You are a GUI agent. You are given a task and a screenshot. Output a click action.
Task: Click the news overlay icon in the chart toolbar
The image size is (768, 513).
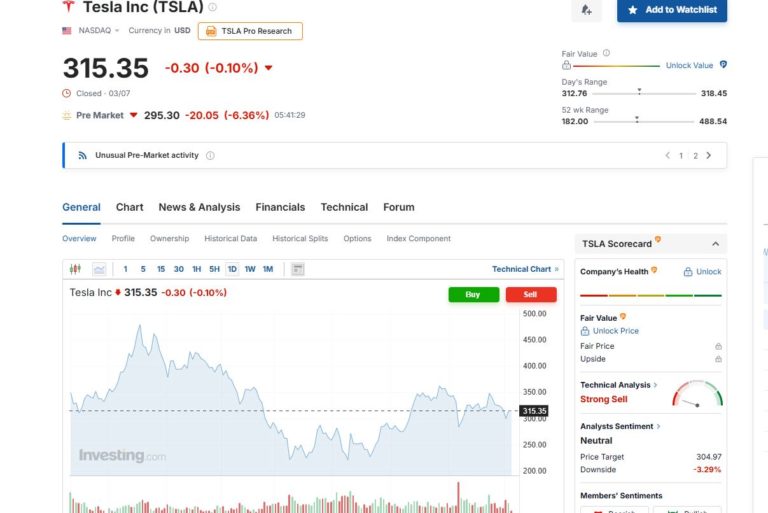click(297, 269)
